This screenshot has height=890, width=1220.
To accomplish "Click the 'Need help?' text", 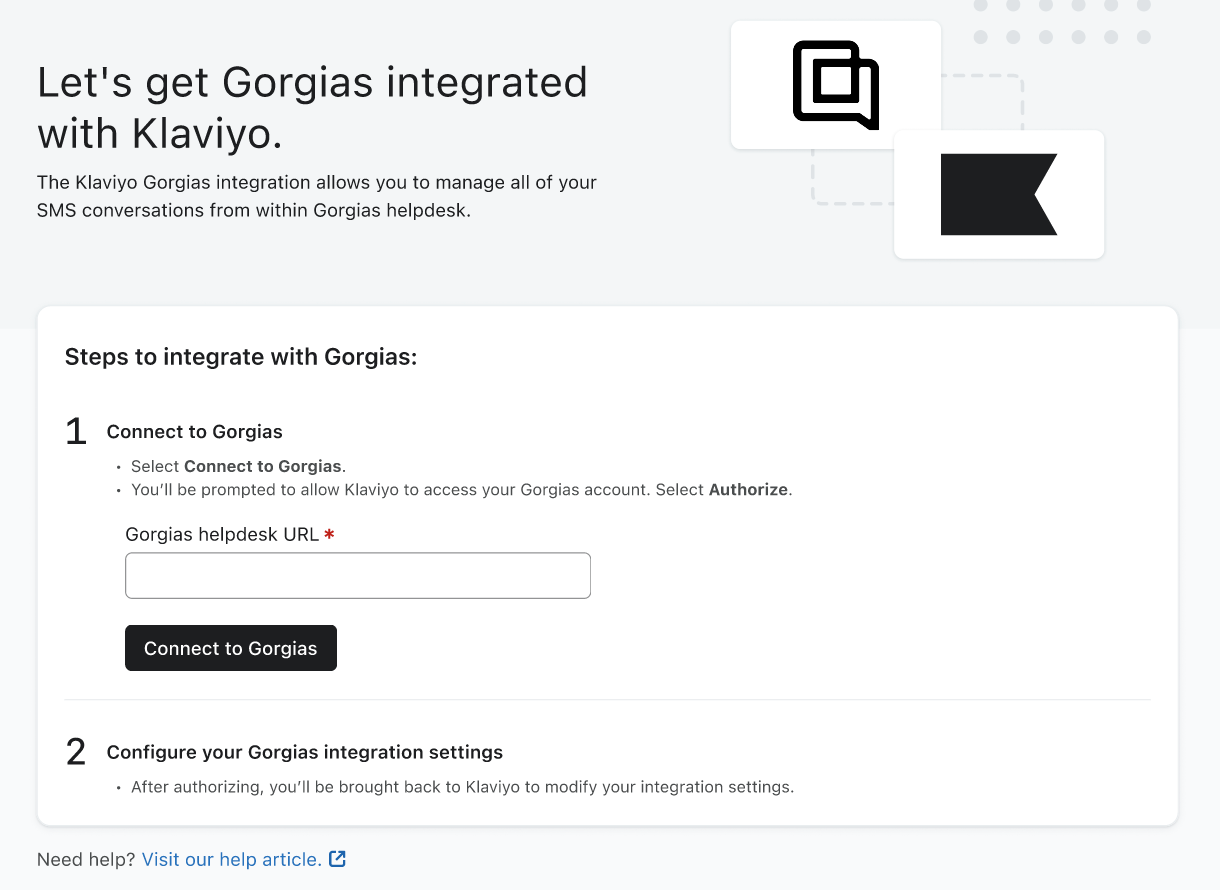I will [x=86, y=859].
